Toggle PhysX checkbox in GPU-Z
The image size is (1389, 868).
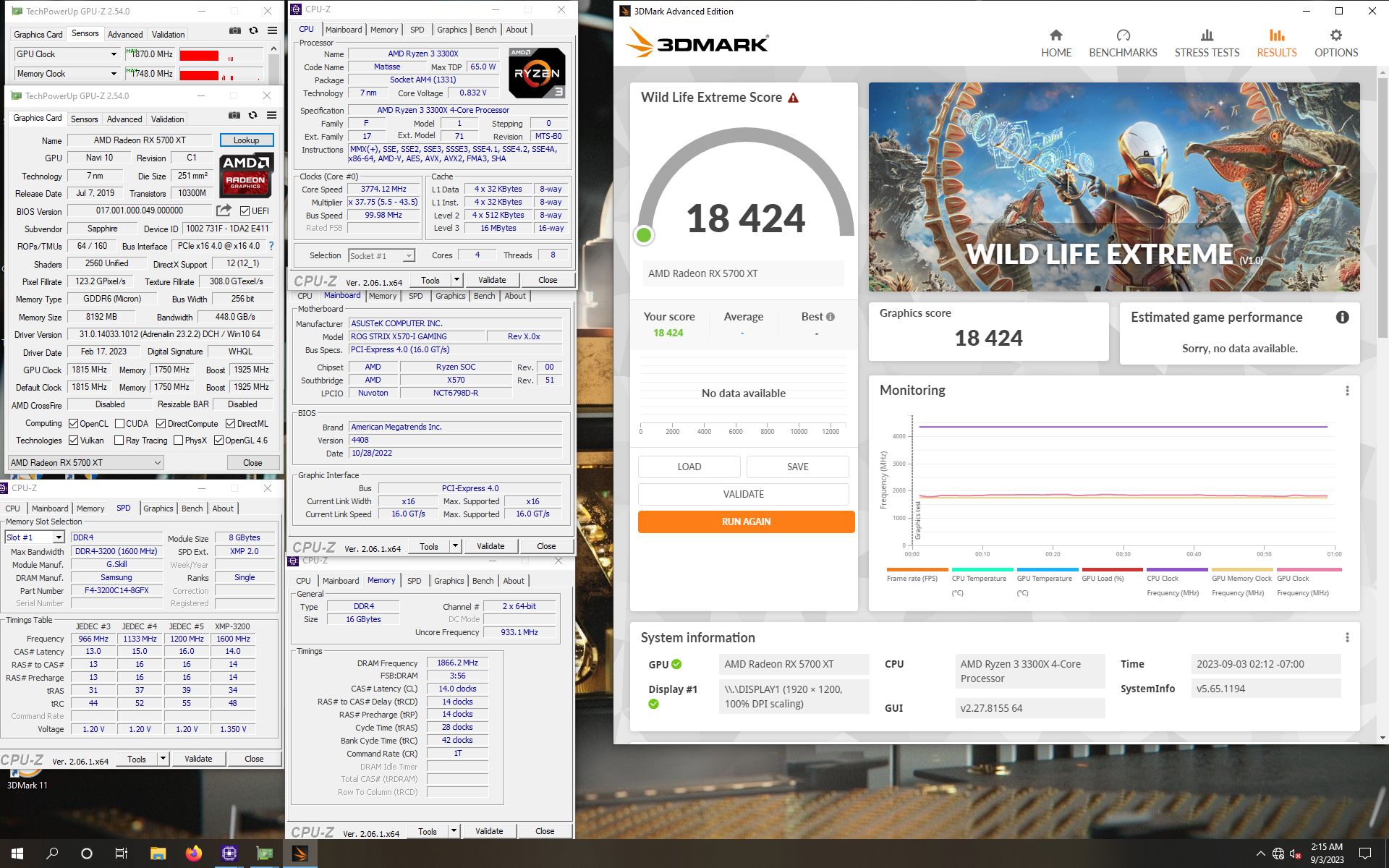click(x=178, y=441)
